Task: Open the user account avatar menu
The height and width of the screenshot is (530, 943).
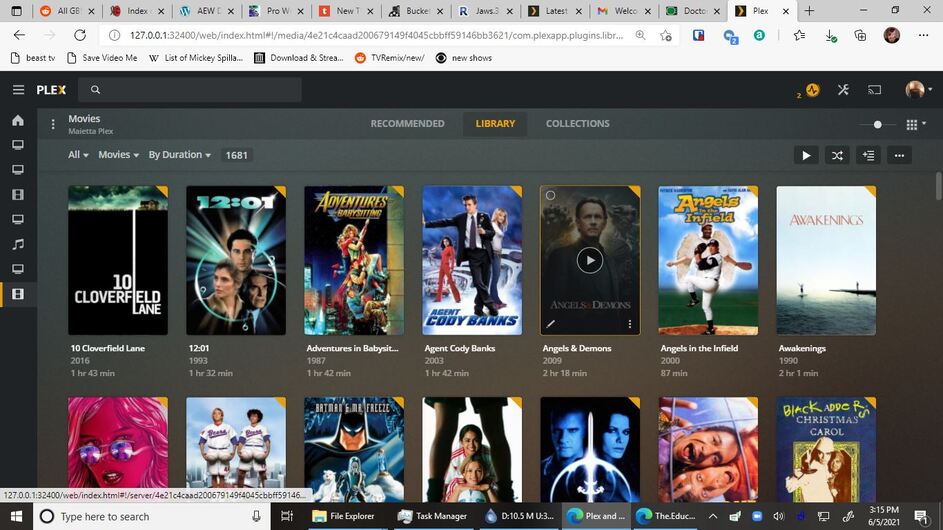Action: [x=915, y=90]
